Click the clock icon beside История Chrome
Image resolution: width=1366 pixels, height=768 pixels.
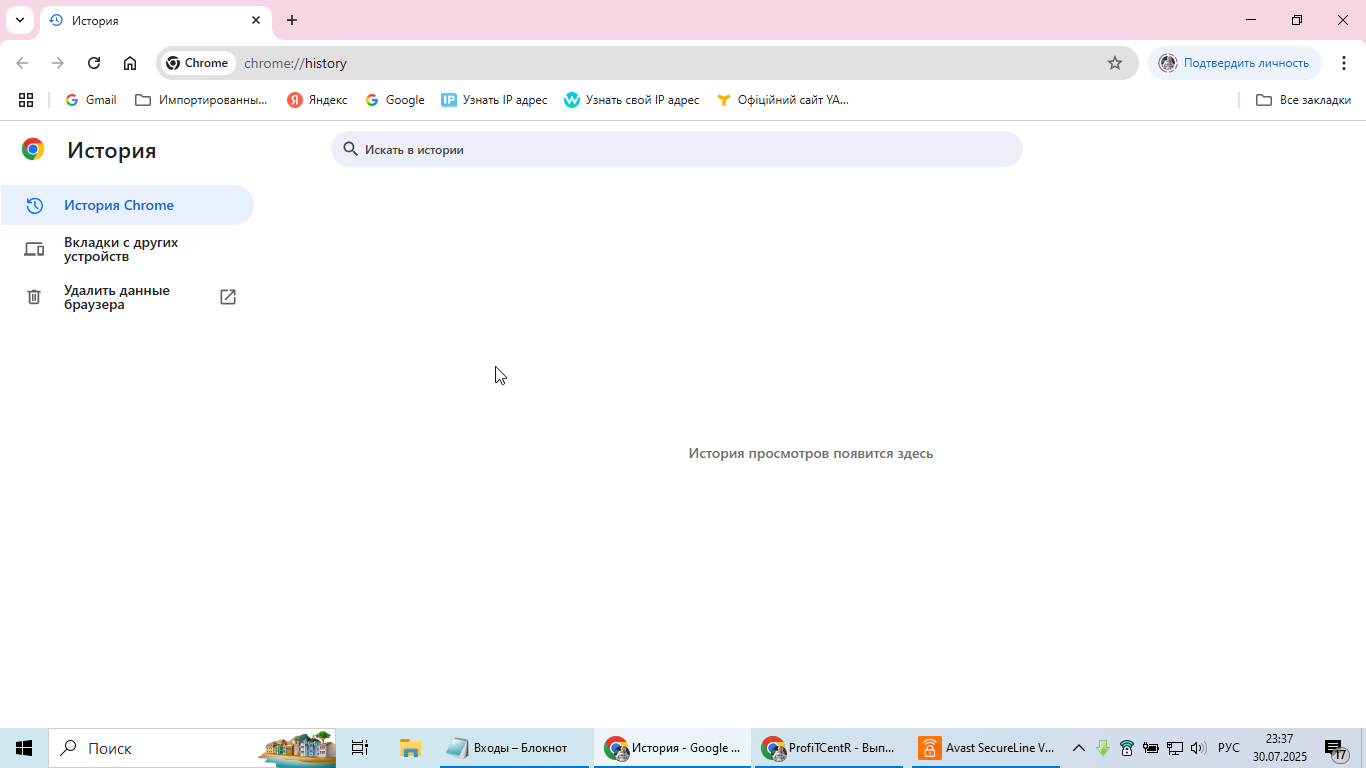(34, 205)
